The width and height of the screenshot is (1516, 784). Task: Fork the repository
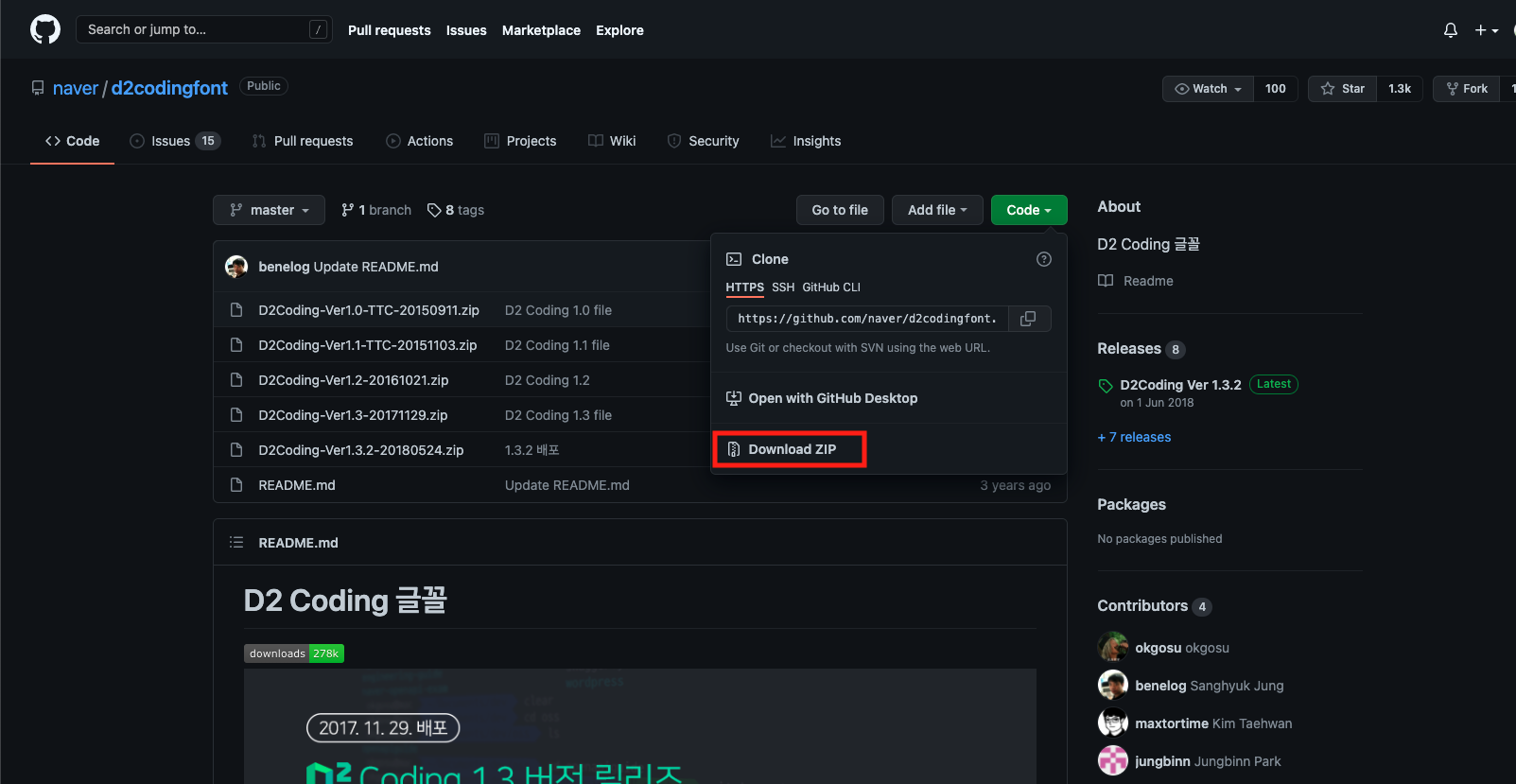point(1467,89)
